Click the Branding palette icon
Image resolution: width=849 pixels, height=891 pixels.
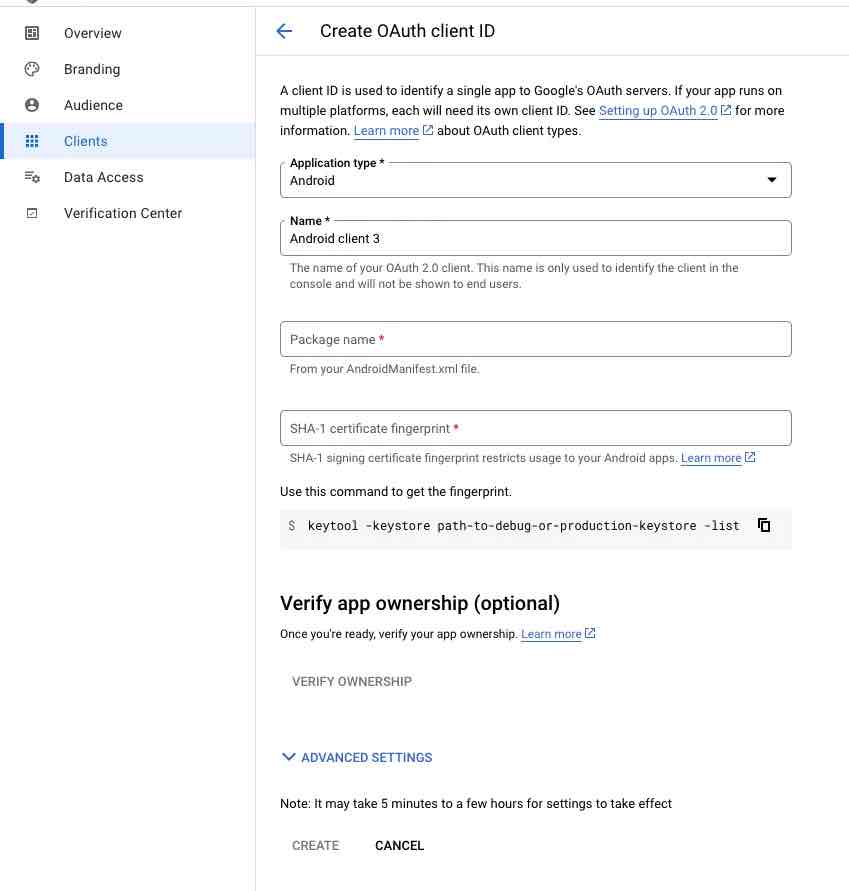(x=32, y=69)
